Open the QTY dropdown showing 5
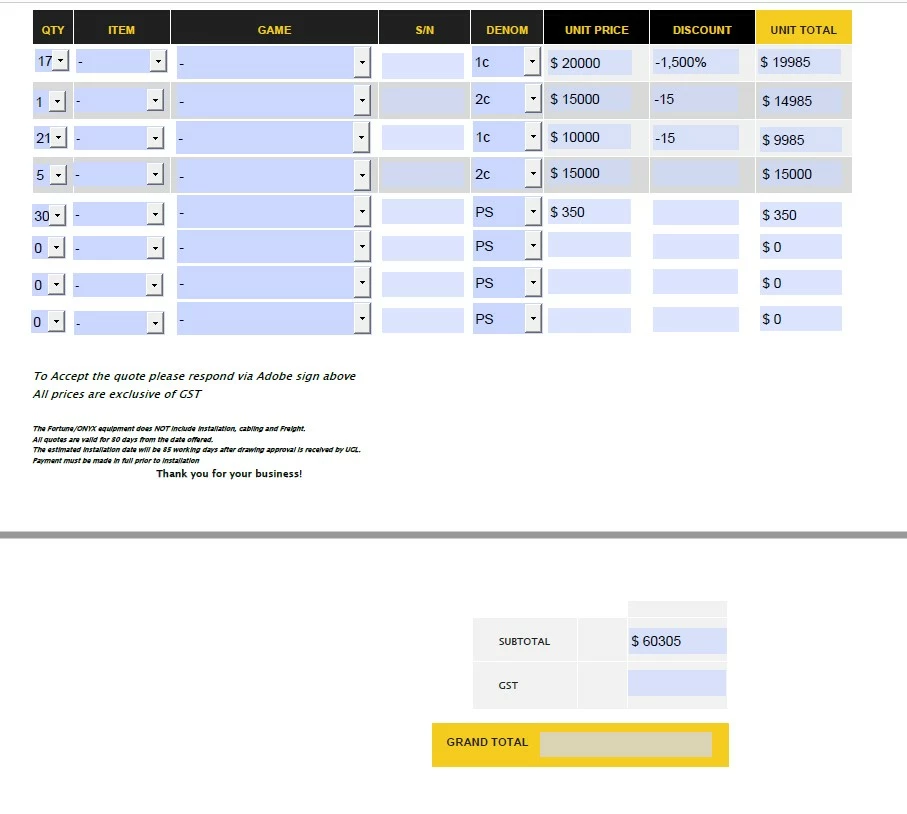This screenshot has height=814, width=907. click(x=58, y=175)
